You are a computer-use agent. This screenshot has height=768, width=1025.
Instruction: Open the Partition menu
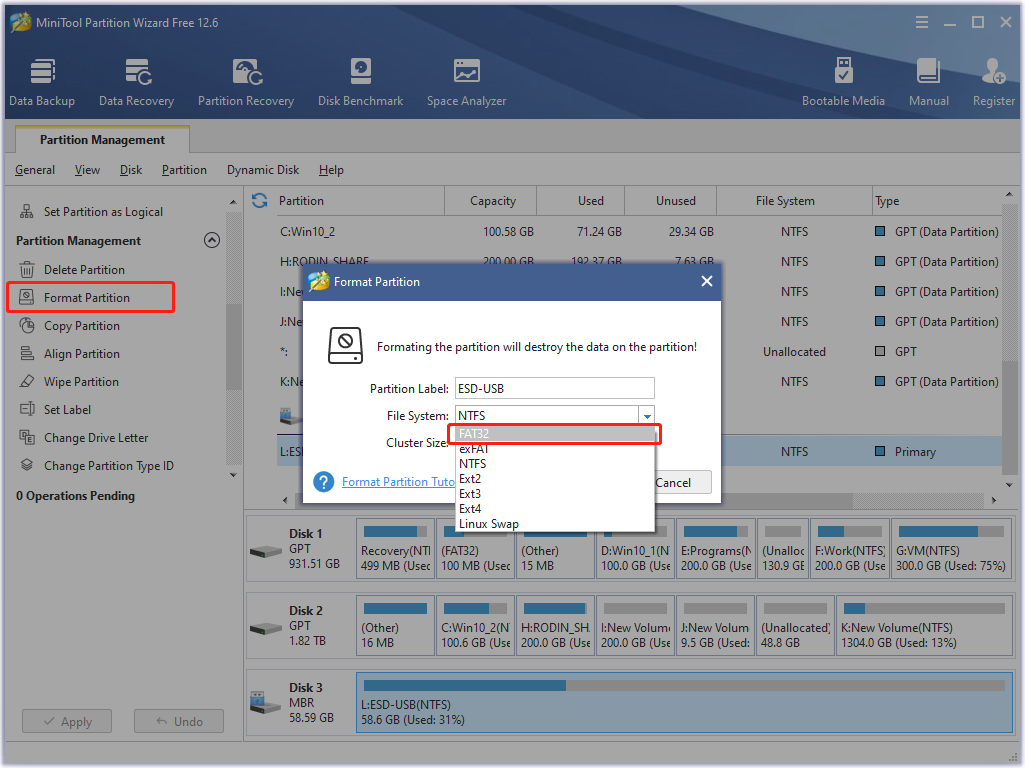click(184, 170)
